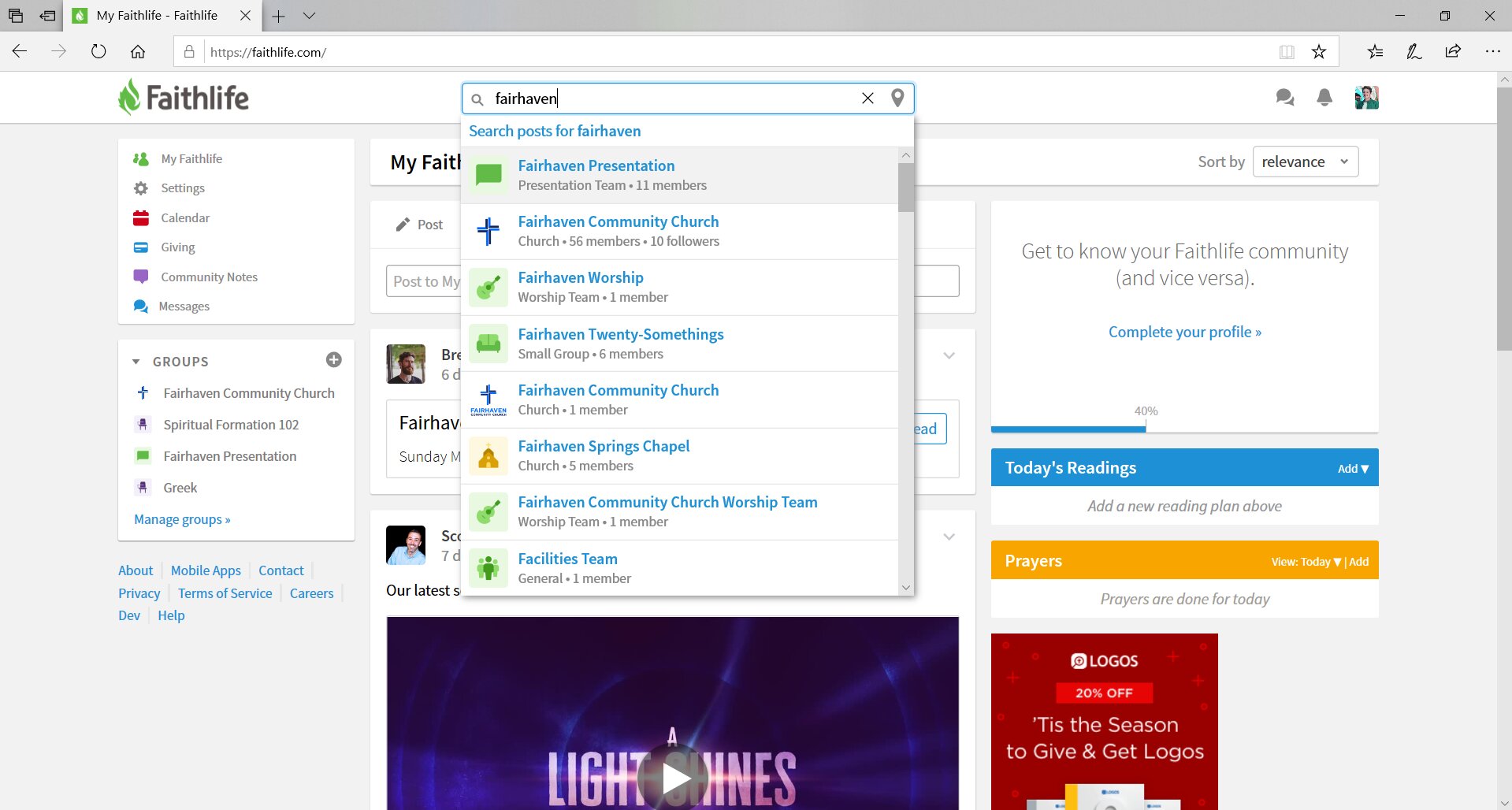
Task: Open Today's Readings Add dropdown
Action: point(1353,469)
